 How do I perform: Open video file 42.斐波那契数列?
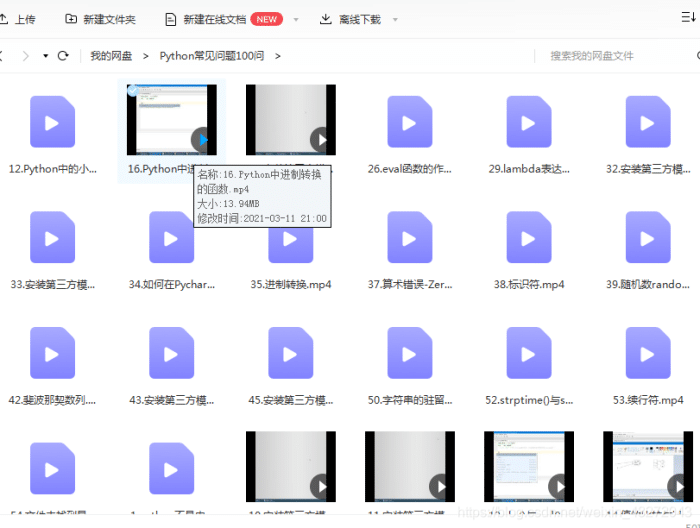52,353
